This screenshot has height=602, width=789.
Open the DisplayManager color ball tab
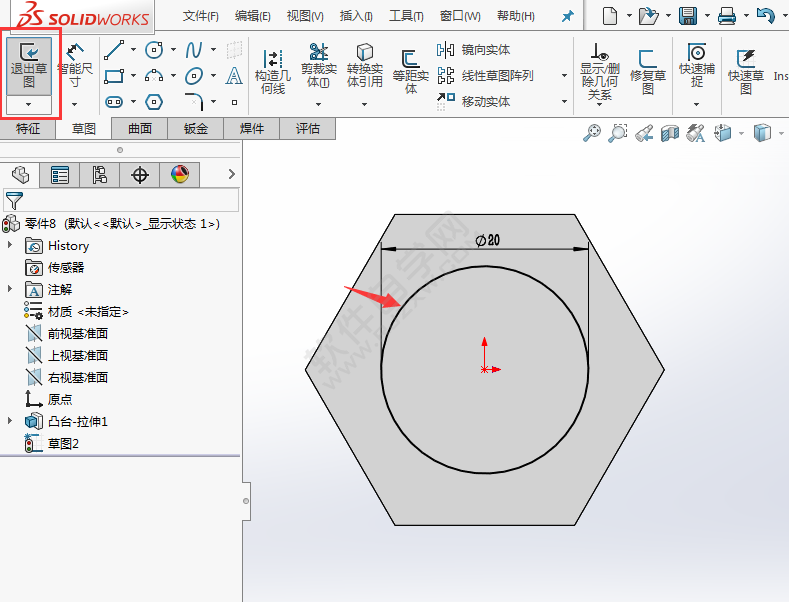180,175
